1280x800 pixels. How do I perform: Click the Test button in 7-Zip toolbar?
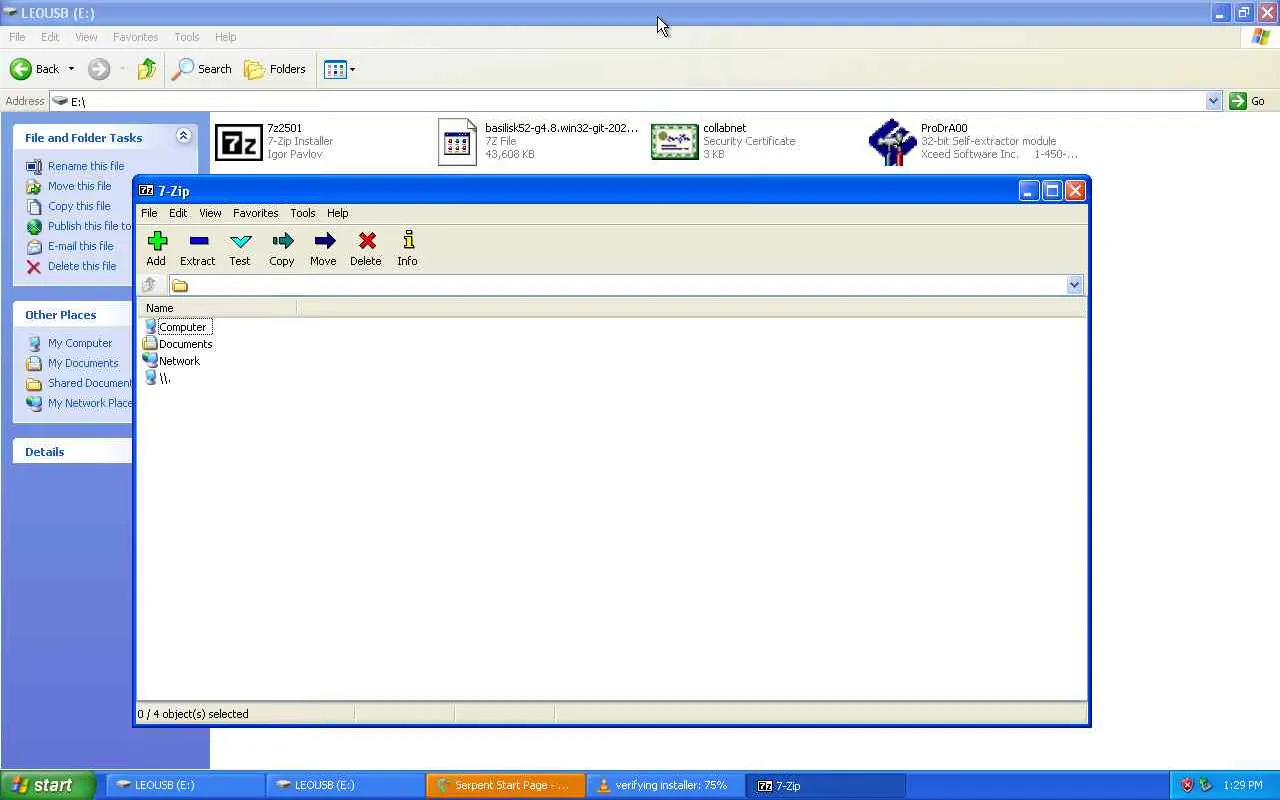coord(240,249)
